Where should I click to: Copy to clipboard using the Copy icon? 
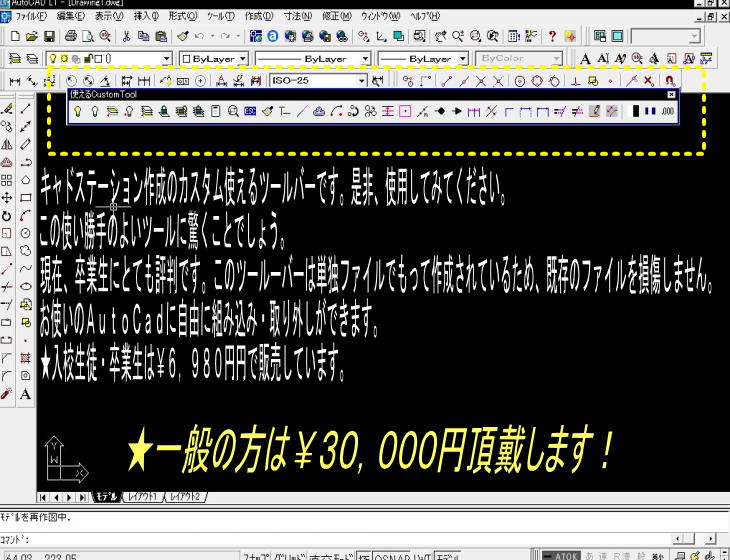(x=143, y=36)
